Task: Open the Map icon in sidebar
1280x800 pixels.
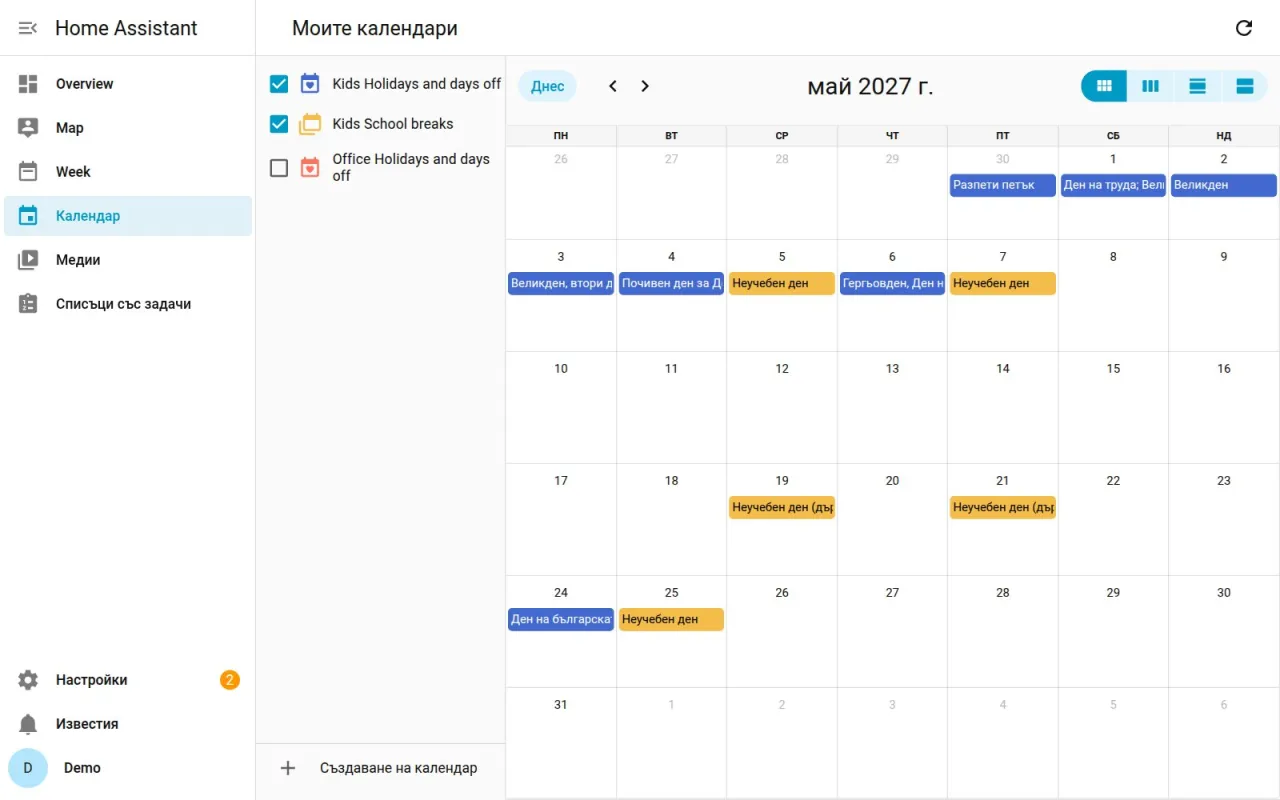Action: click(28, 128)
